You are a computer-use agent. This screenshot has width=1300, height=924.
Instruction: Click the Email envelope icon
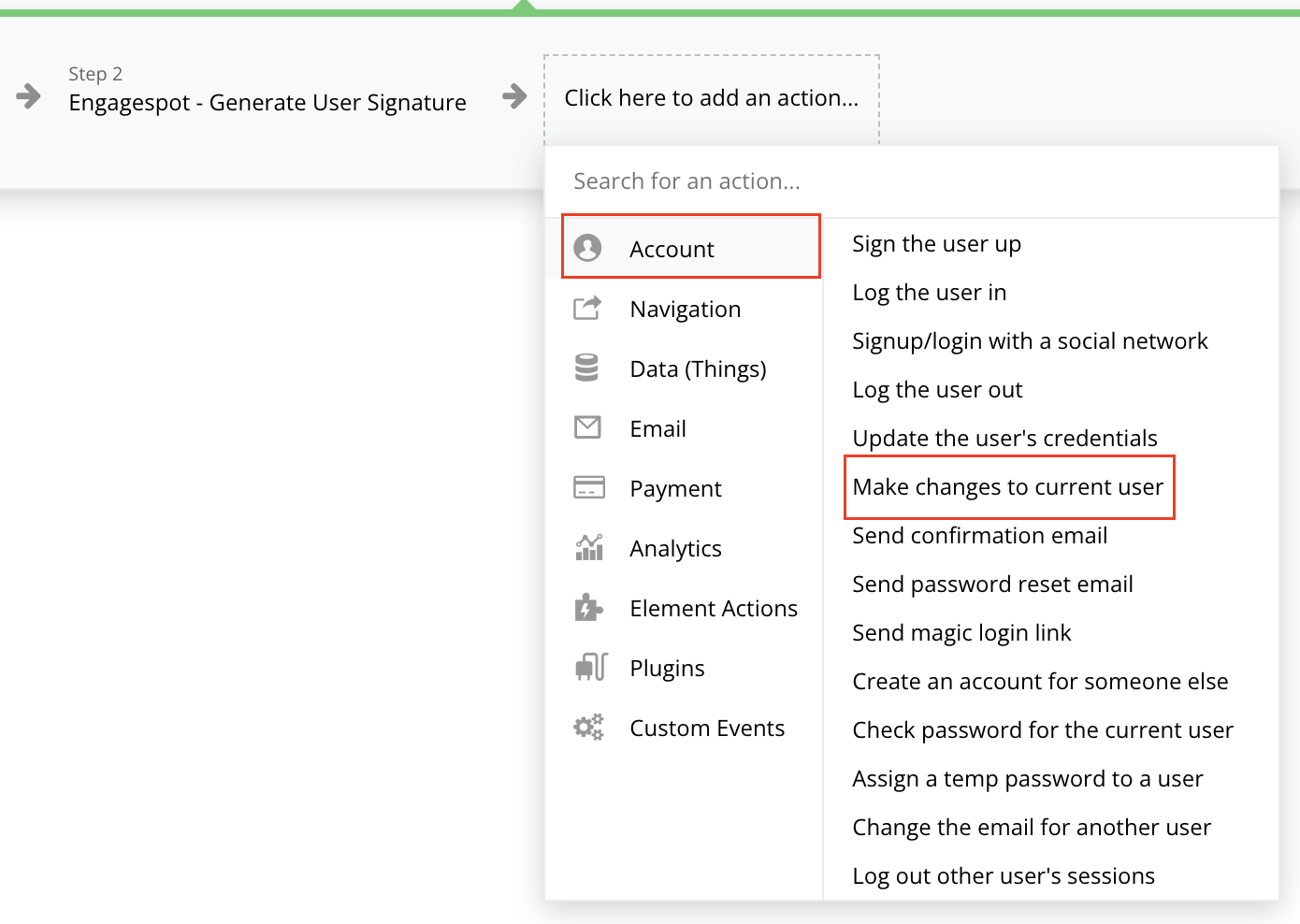pos(587,427)
